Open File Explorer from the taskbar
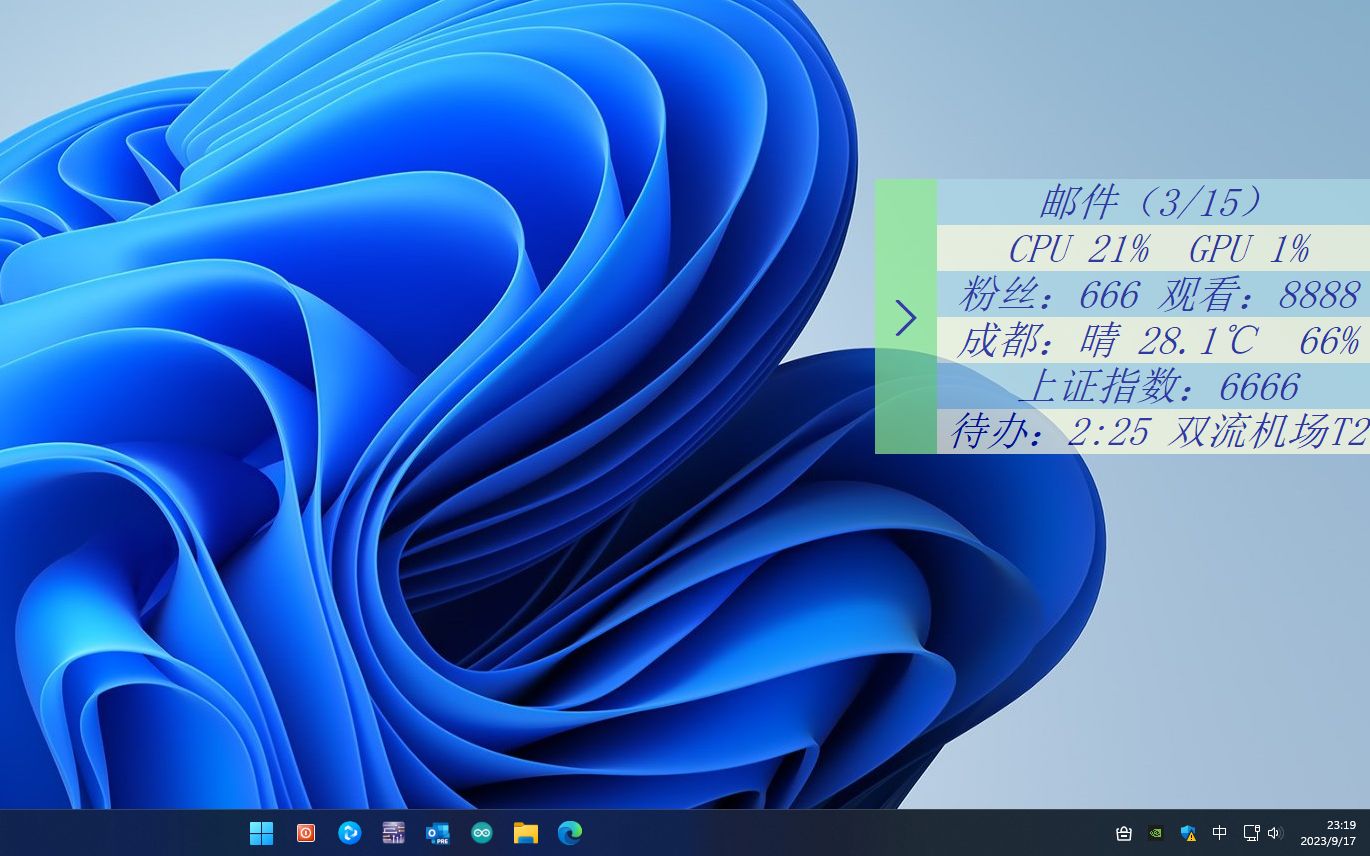Screen dimensions: 1370x856 (x=525, y=832)
